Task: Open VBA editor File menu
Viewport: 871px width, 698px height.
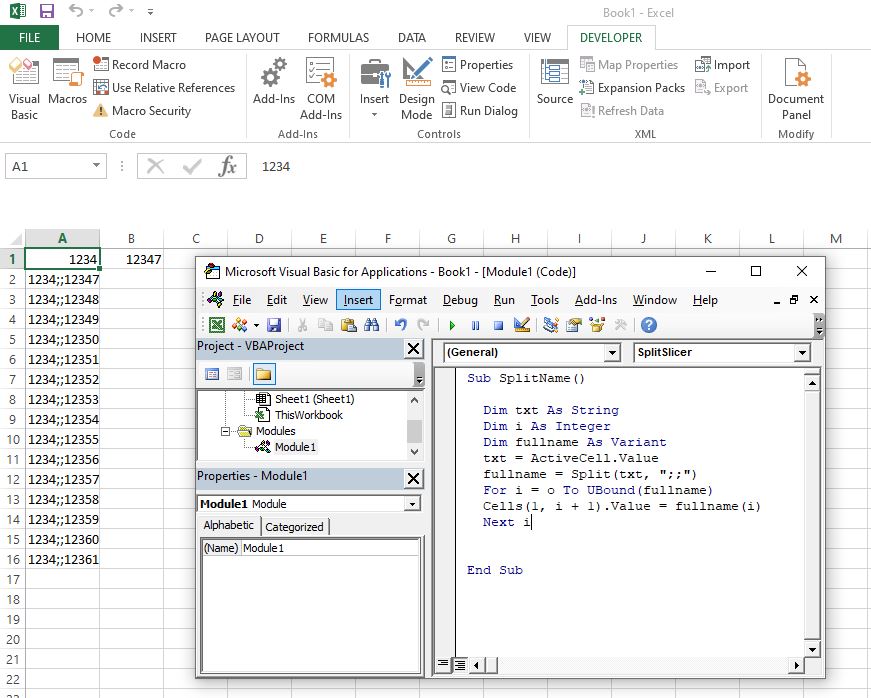Action: [242, 300]
